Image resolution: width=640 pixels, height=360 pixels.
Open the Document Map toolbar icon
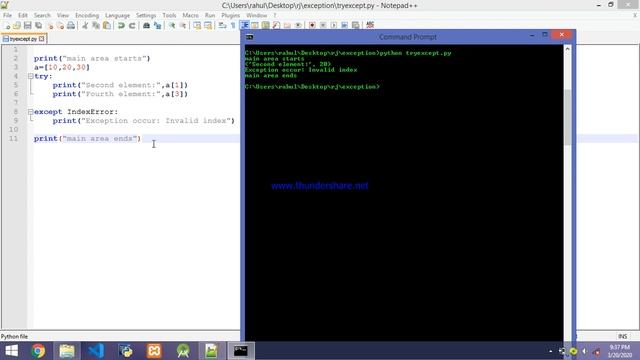[265, 25]
